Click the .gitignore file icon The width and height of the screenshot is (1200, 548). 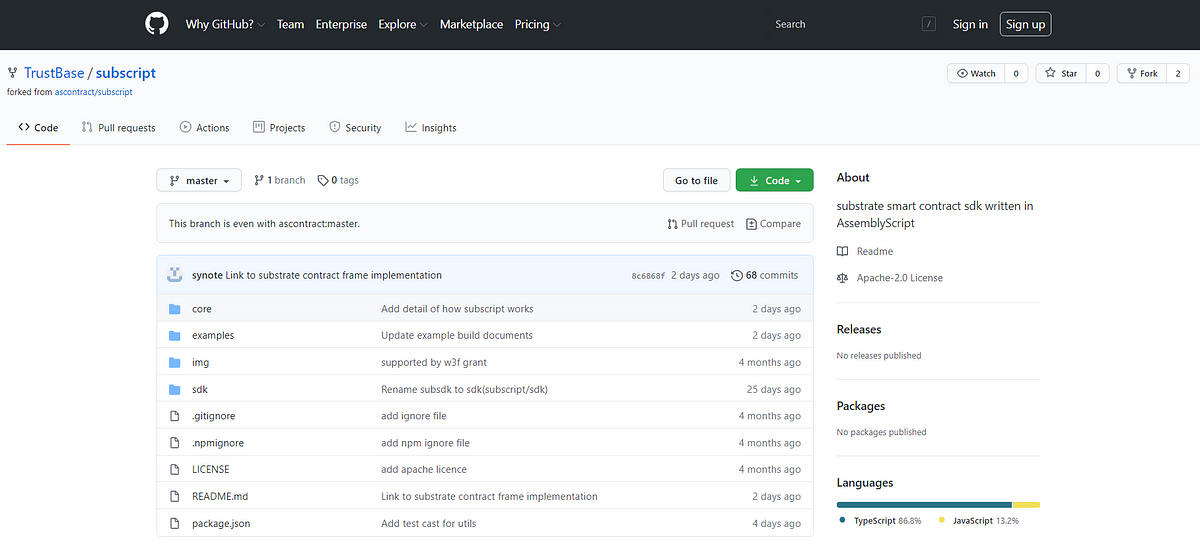[174, 415]
